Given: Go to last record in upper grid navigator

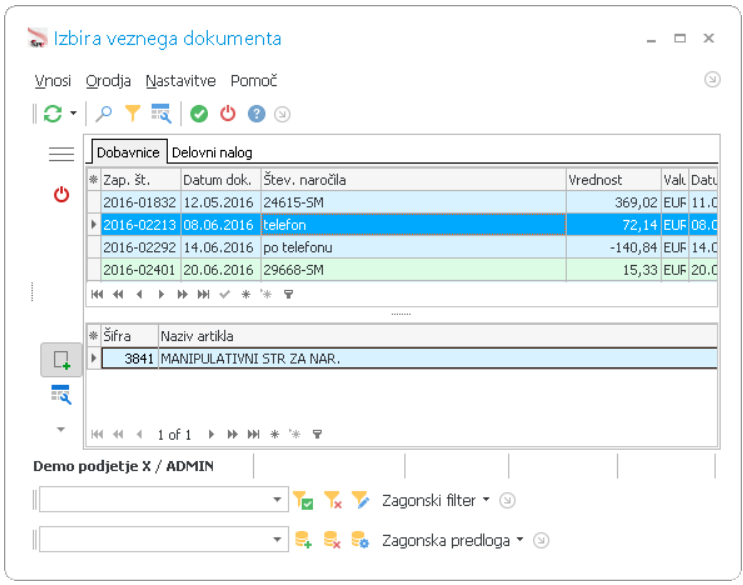Looking at the screenshot, I should click(x=204, y=295).
